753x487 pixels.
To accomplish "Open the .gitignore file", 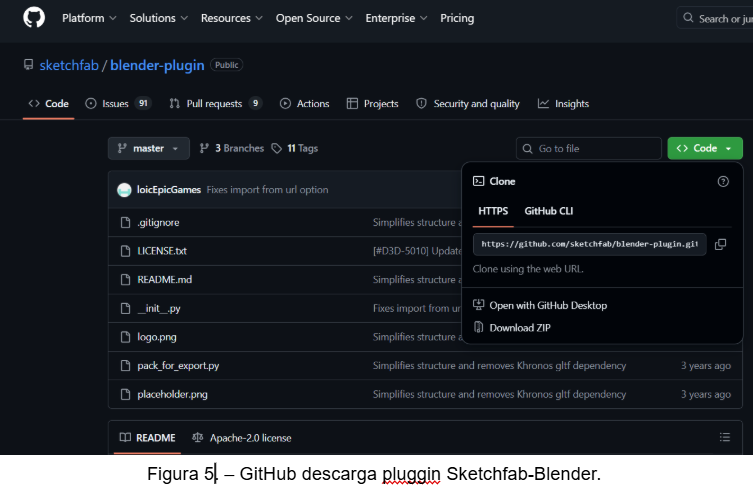I will (x=158, y=222).
